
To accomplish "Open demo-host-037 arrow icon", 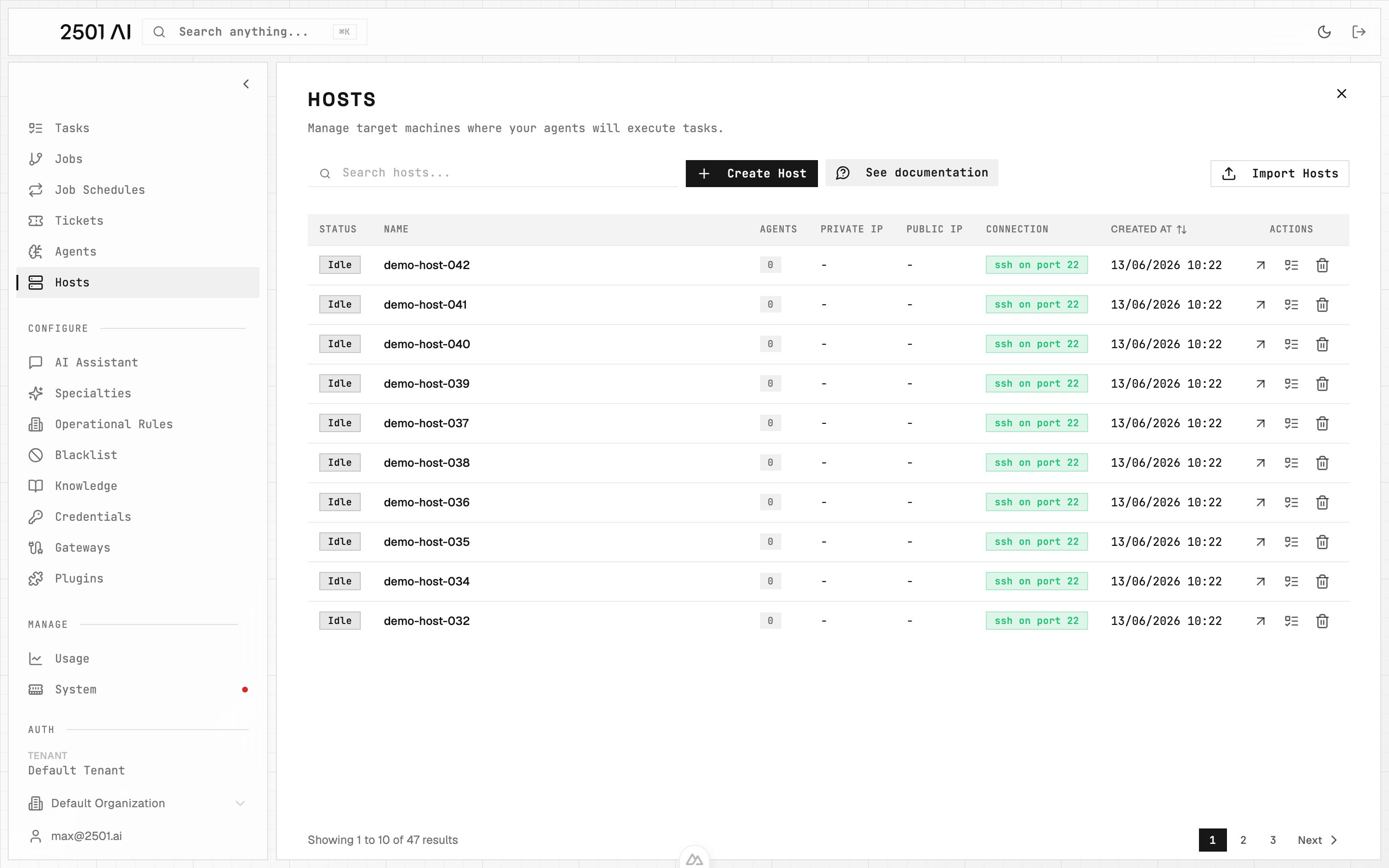I will 1260,423.
